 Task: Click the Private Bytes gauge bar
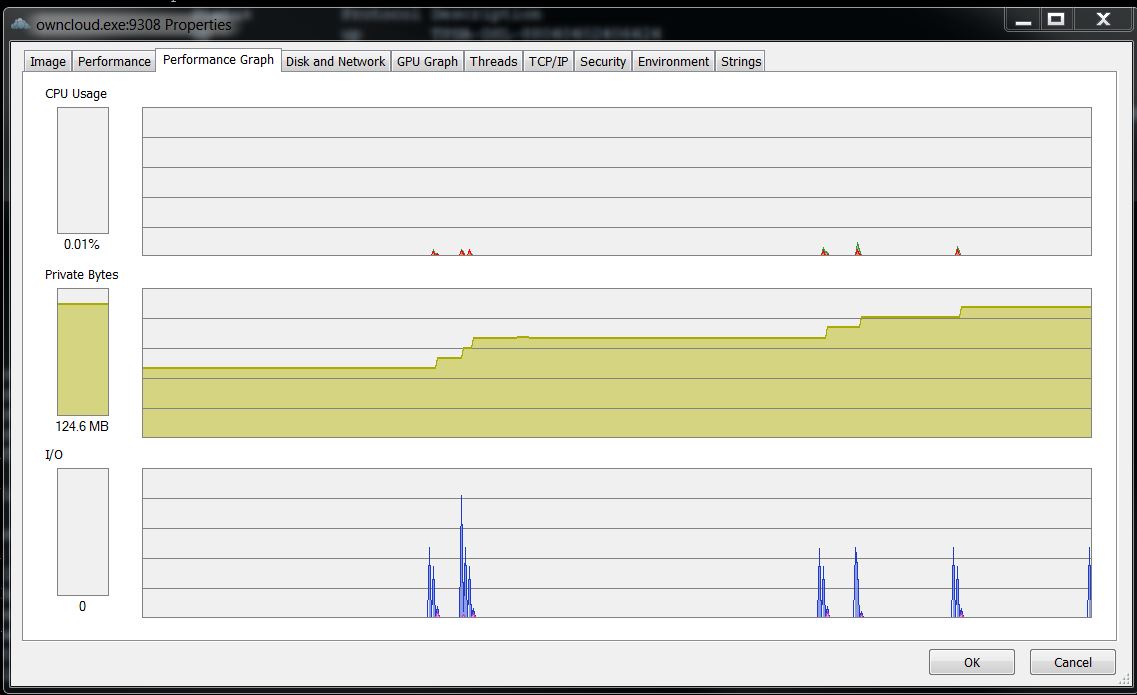83,352
